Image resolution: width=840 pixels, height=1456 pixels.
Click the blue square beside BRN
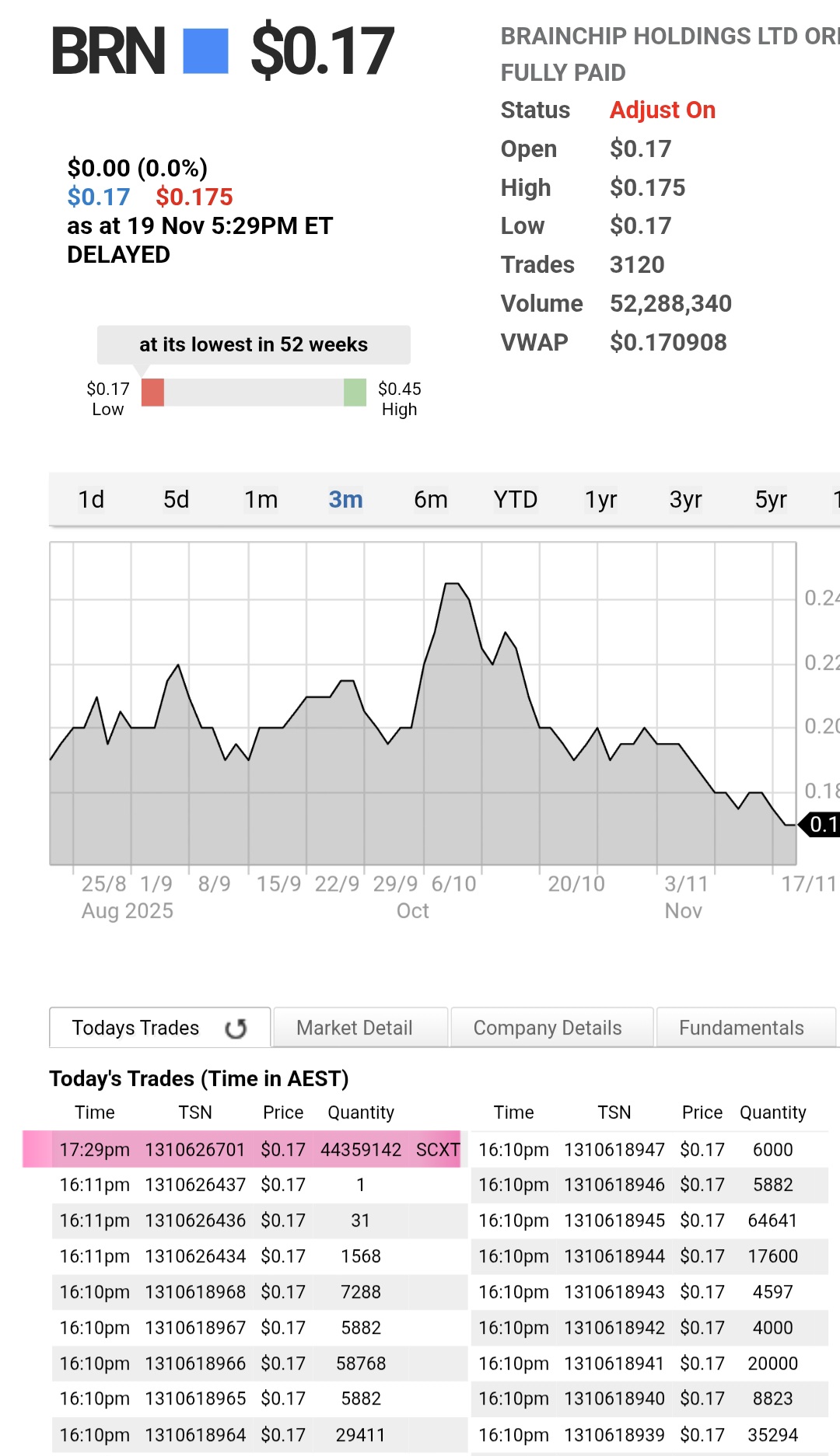pos(205,51)
